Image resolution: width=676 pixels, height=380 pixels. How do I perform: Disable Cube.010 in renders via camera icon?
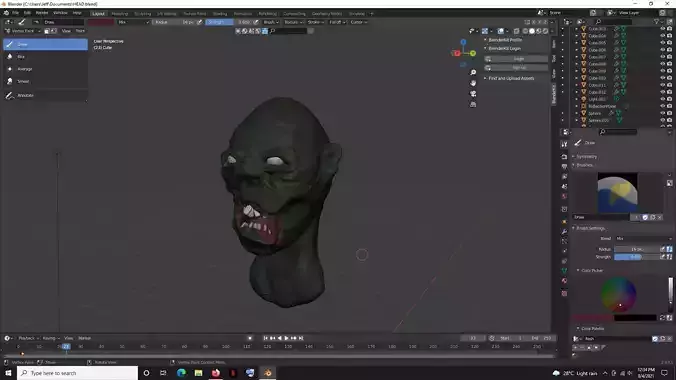coord(670,78)
